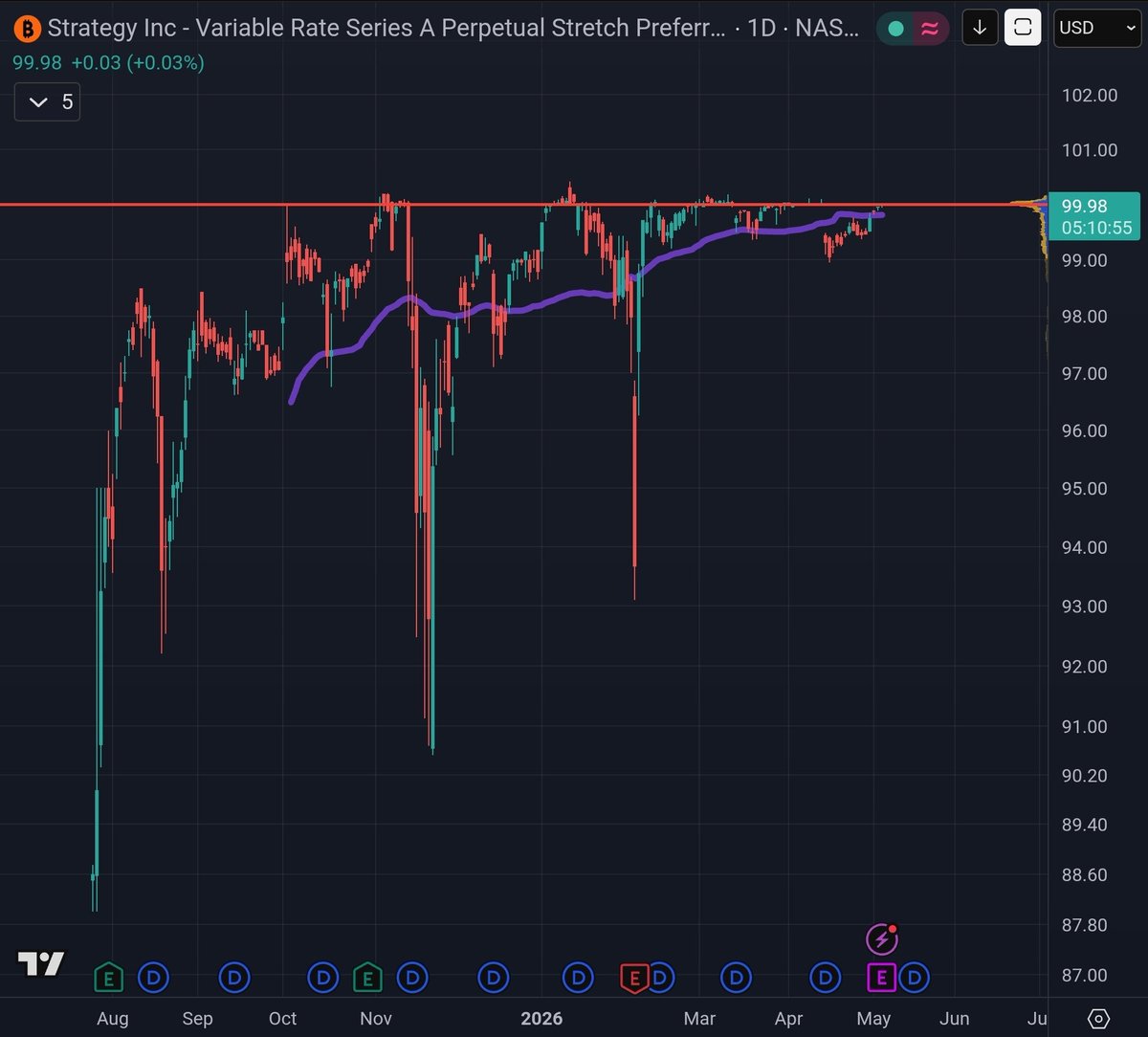The image size is (1148, 1037).
Task: Toggle the white fullscreen frame button
Action: point(1023,28)
